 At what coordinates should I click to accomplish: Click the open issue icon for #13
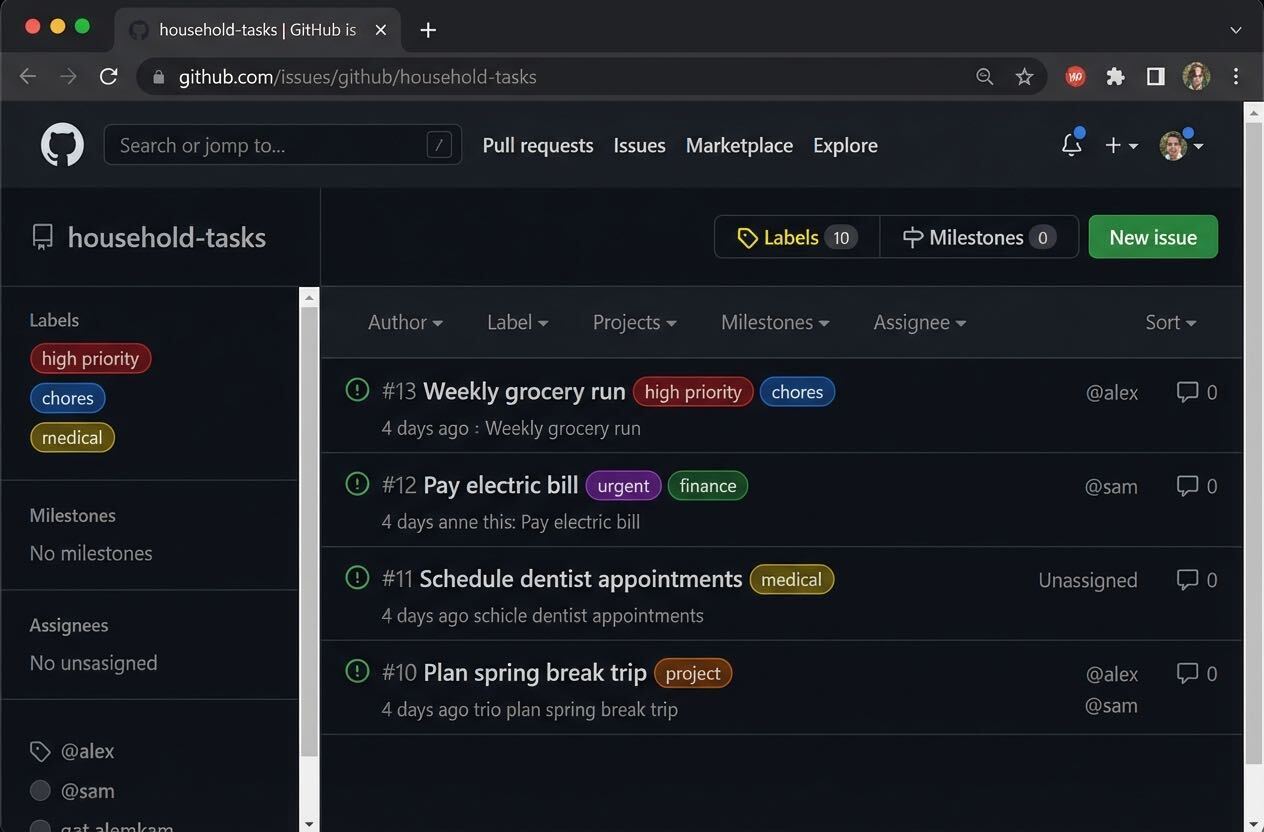click(x=357, y=390)
